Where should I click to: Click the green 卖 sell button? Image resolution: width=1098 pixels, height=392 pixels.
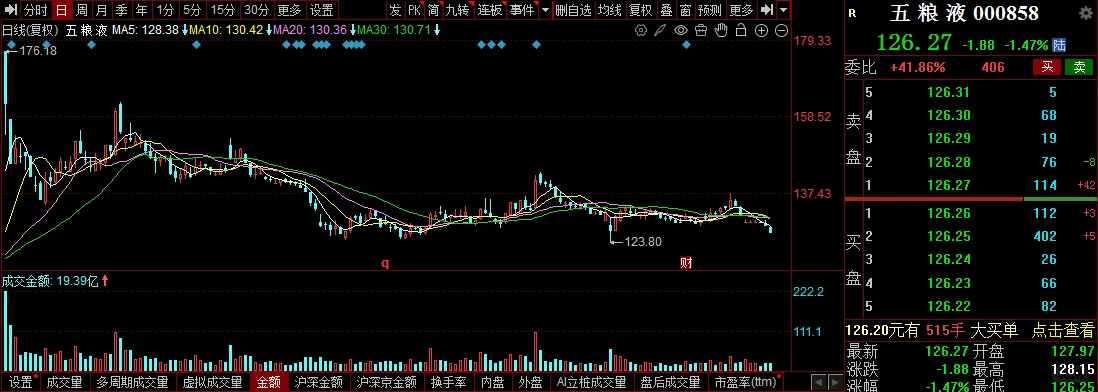tap(1079, 67)
